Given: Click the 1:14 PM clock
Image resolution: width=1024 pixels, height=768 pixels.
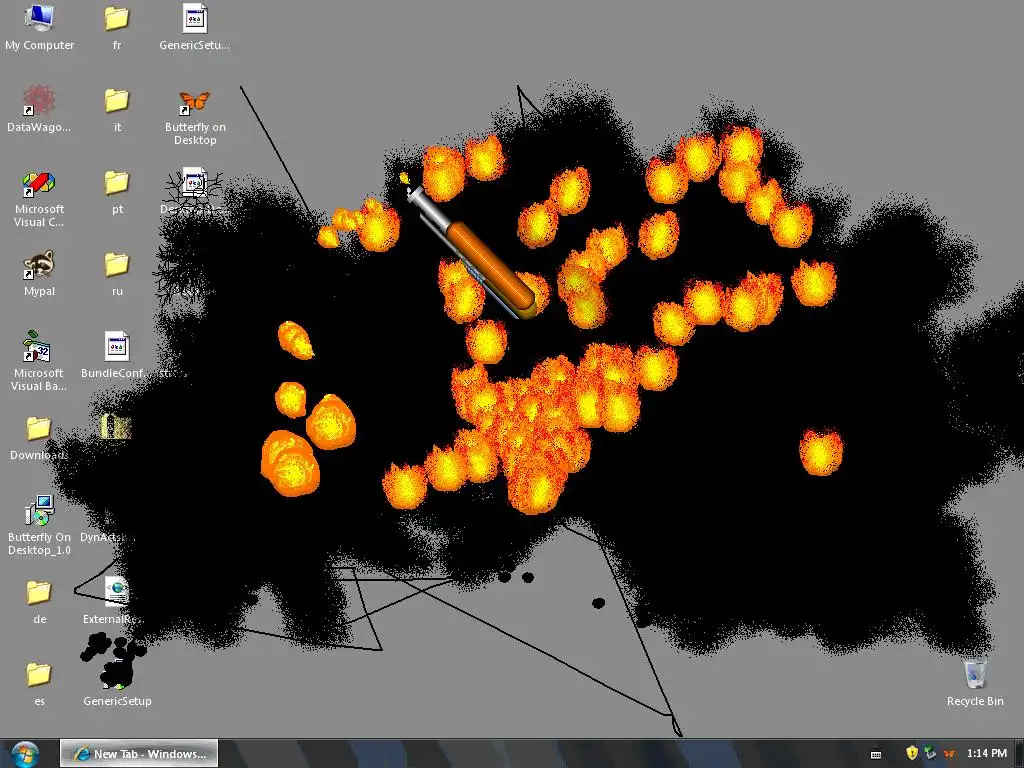Looking at the screenshot, I should 986,753.
